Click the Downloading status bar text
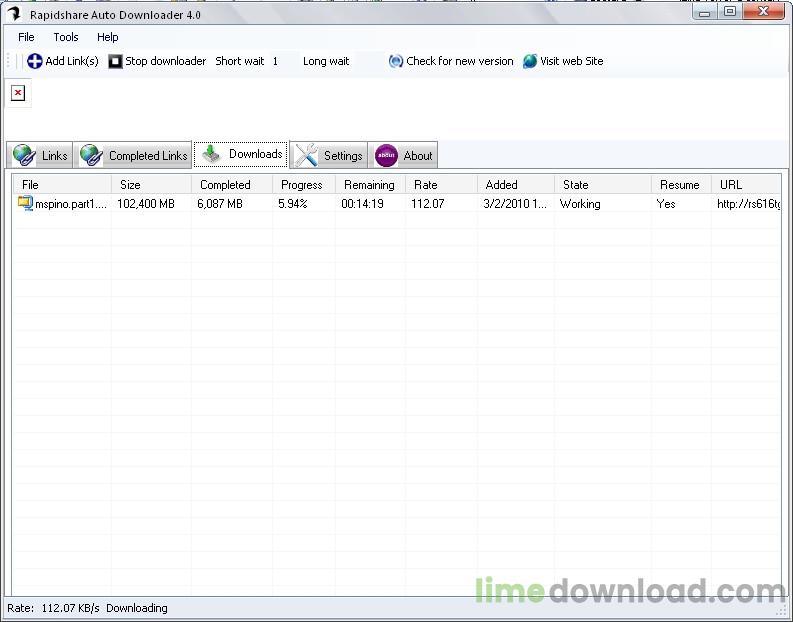The image size is (793, 622). tap(137, 608)
